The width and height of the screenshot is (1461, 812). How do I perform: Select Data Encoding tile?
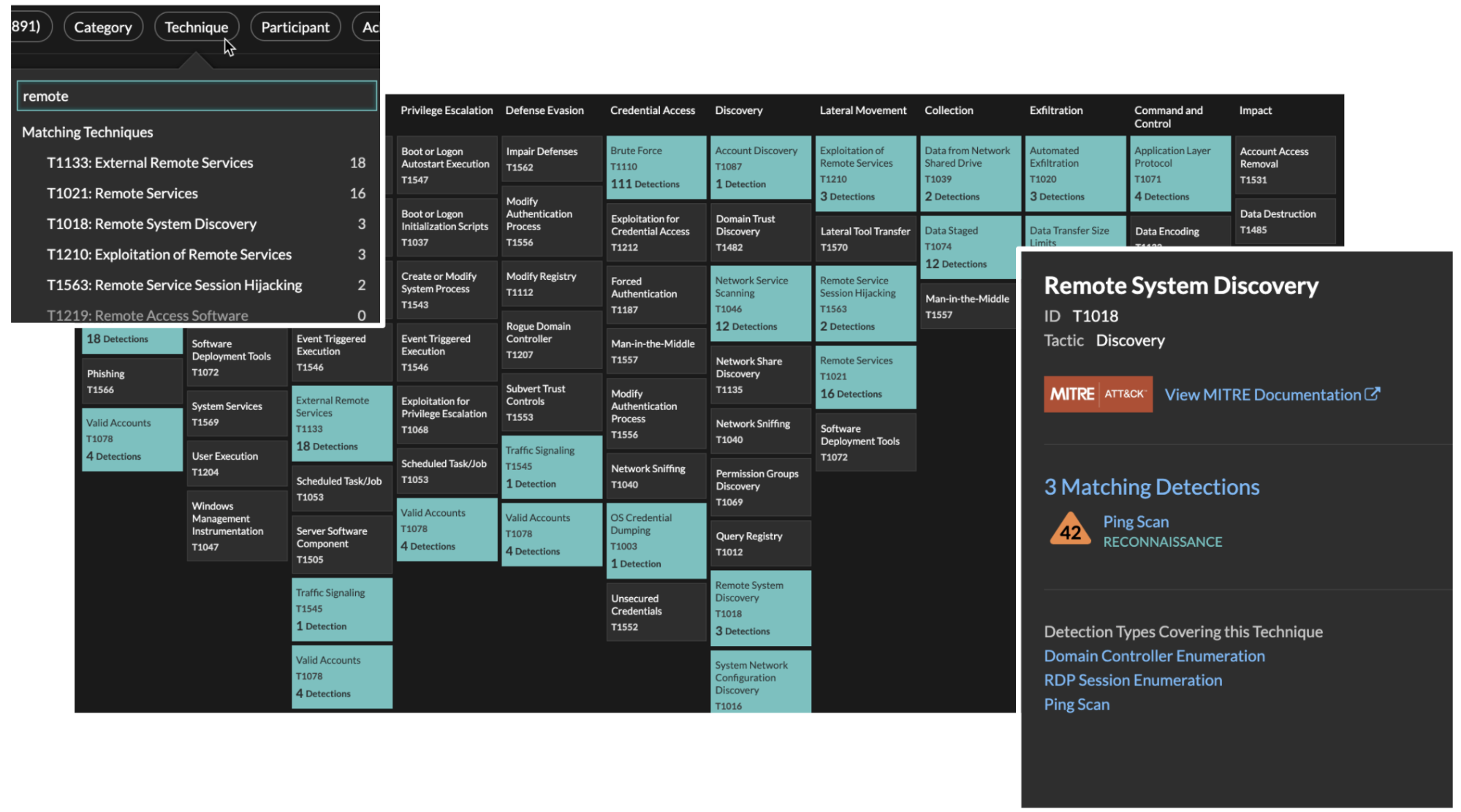click(x=1180, y=232)
